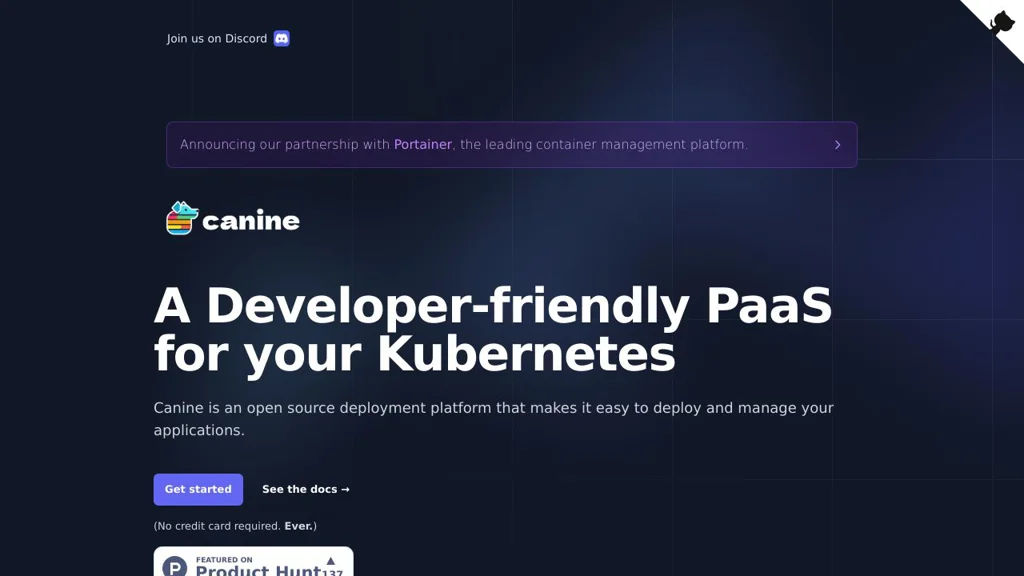Open the GitHub octocat corner icon
The height and width of the screenshot is (576, 1024).
1000,23
